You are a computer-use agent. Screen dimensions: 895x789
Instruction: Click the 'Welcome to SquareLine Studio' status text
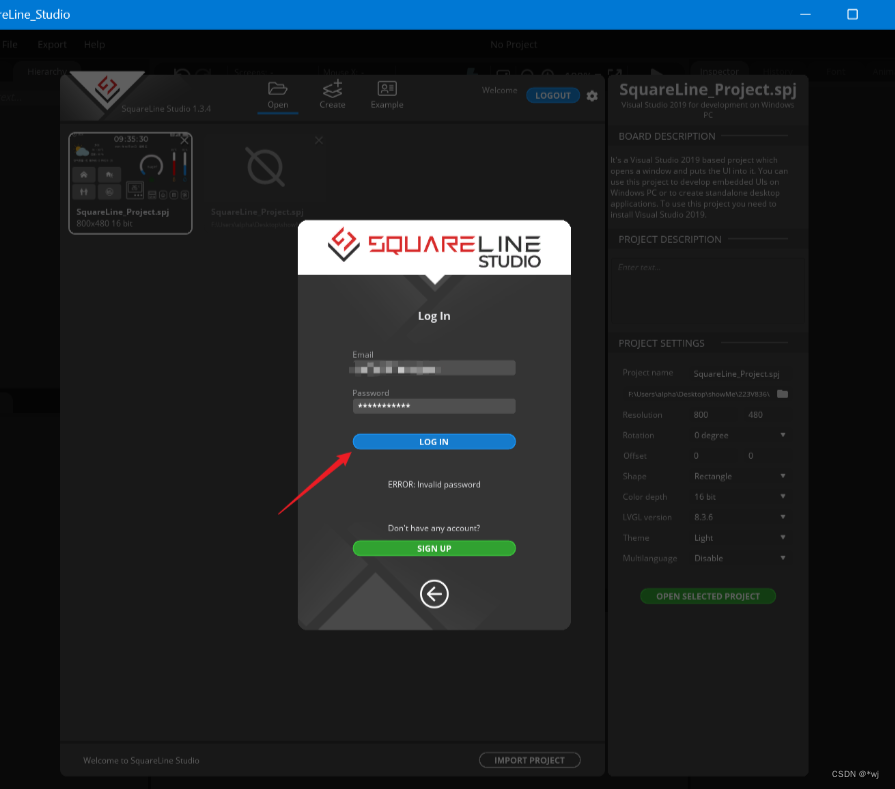(x=141, y=760)
